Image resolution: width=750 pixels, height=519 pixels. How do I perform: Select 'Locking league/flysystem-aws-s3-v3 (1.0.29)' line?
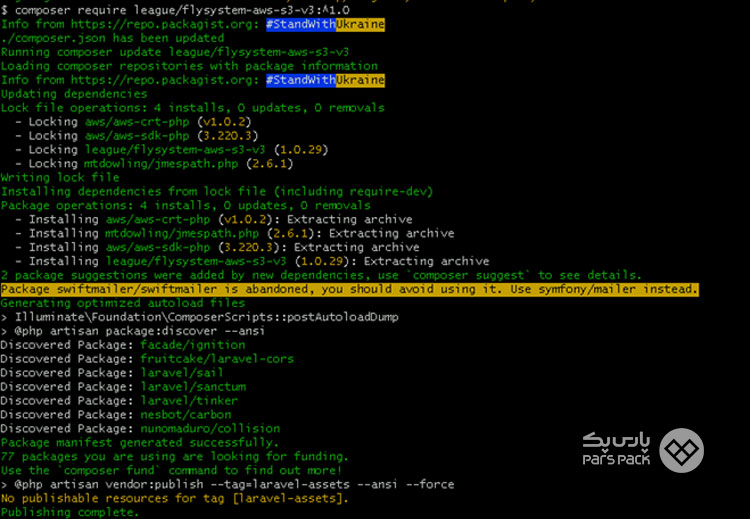coord(171,149)
